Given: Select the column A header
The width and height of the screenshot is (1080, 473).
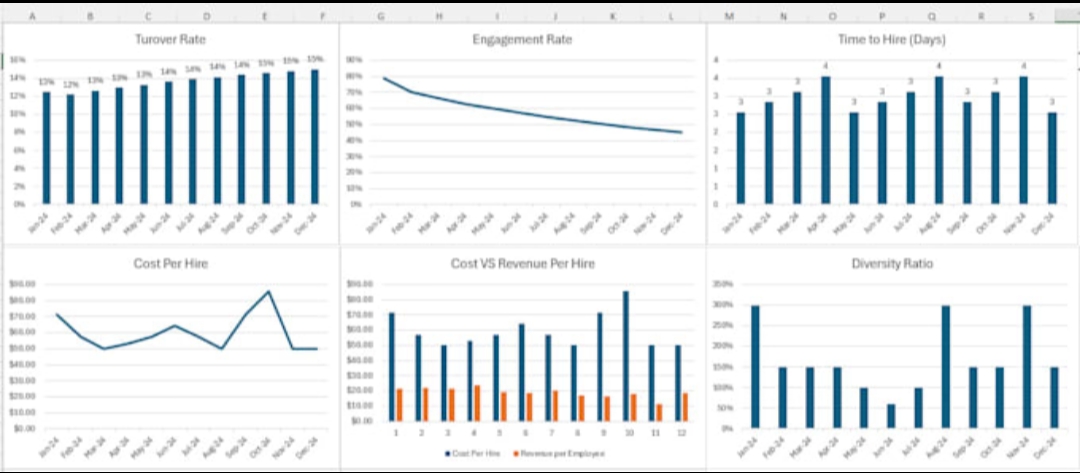Looking at the screenshot, I should pos(33,17).
